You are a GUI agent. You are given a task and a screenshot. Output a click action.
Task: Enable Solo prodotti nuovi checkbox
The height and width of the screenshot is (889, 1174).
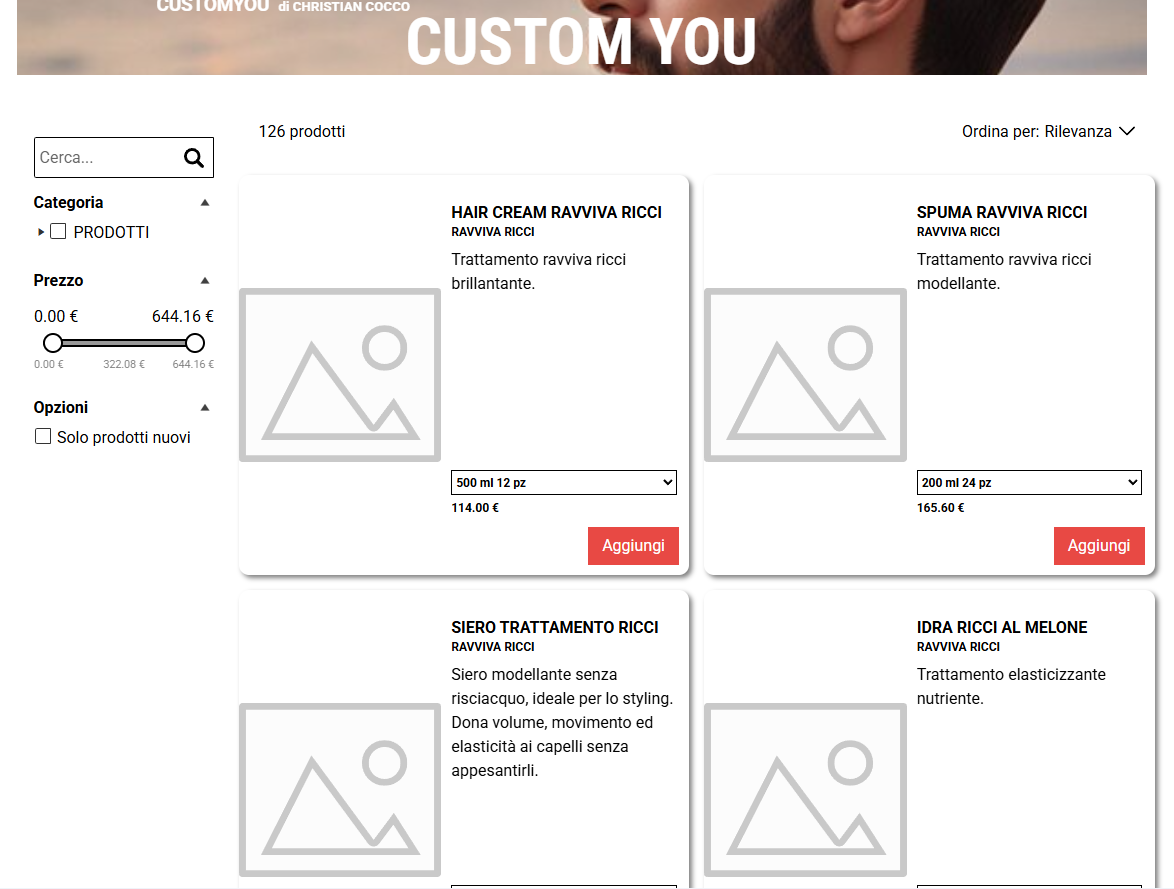(x=43, y=437)
